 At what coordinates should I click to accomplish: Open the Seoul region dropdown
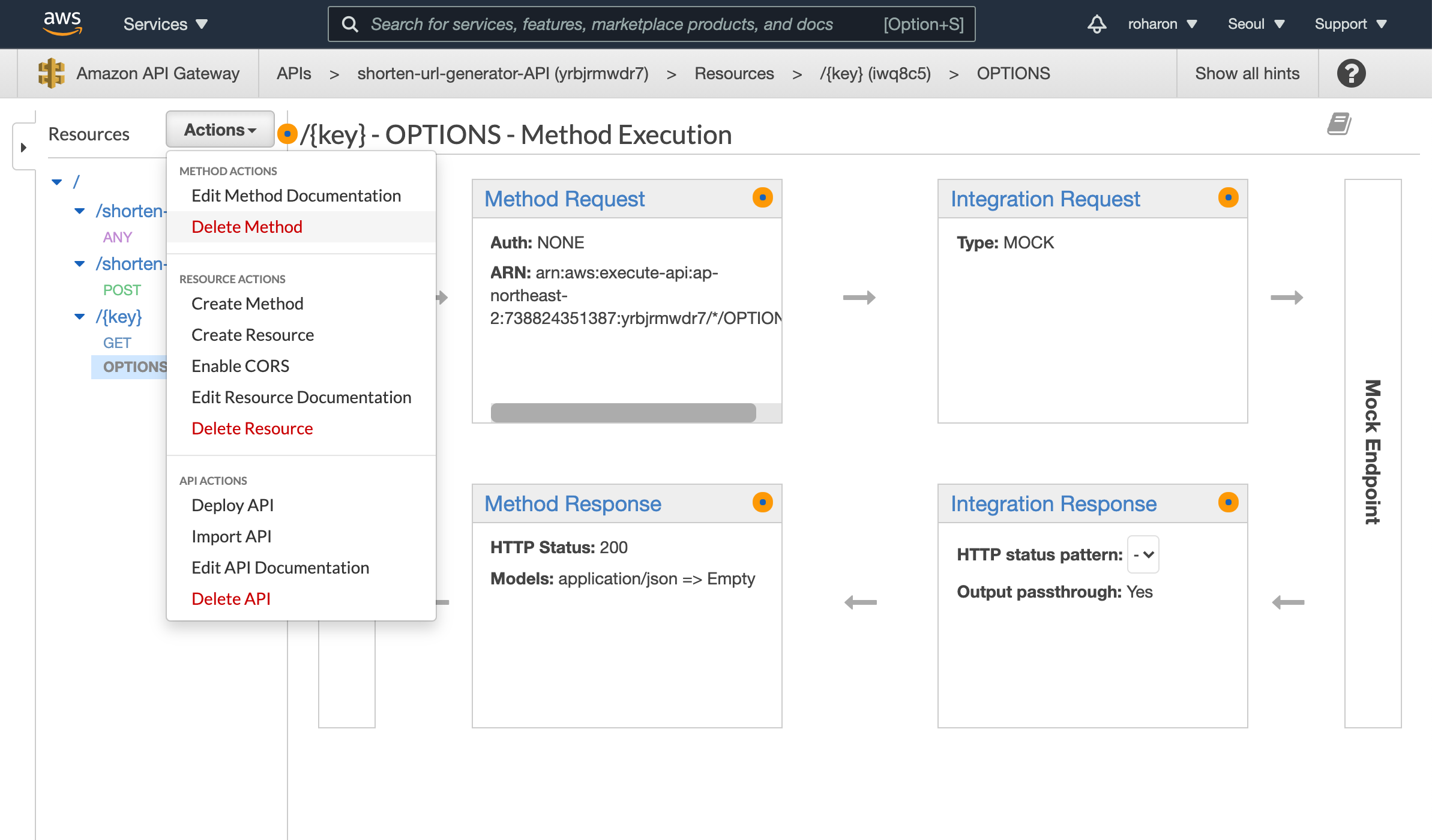tap(1256, 24)
